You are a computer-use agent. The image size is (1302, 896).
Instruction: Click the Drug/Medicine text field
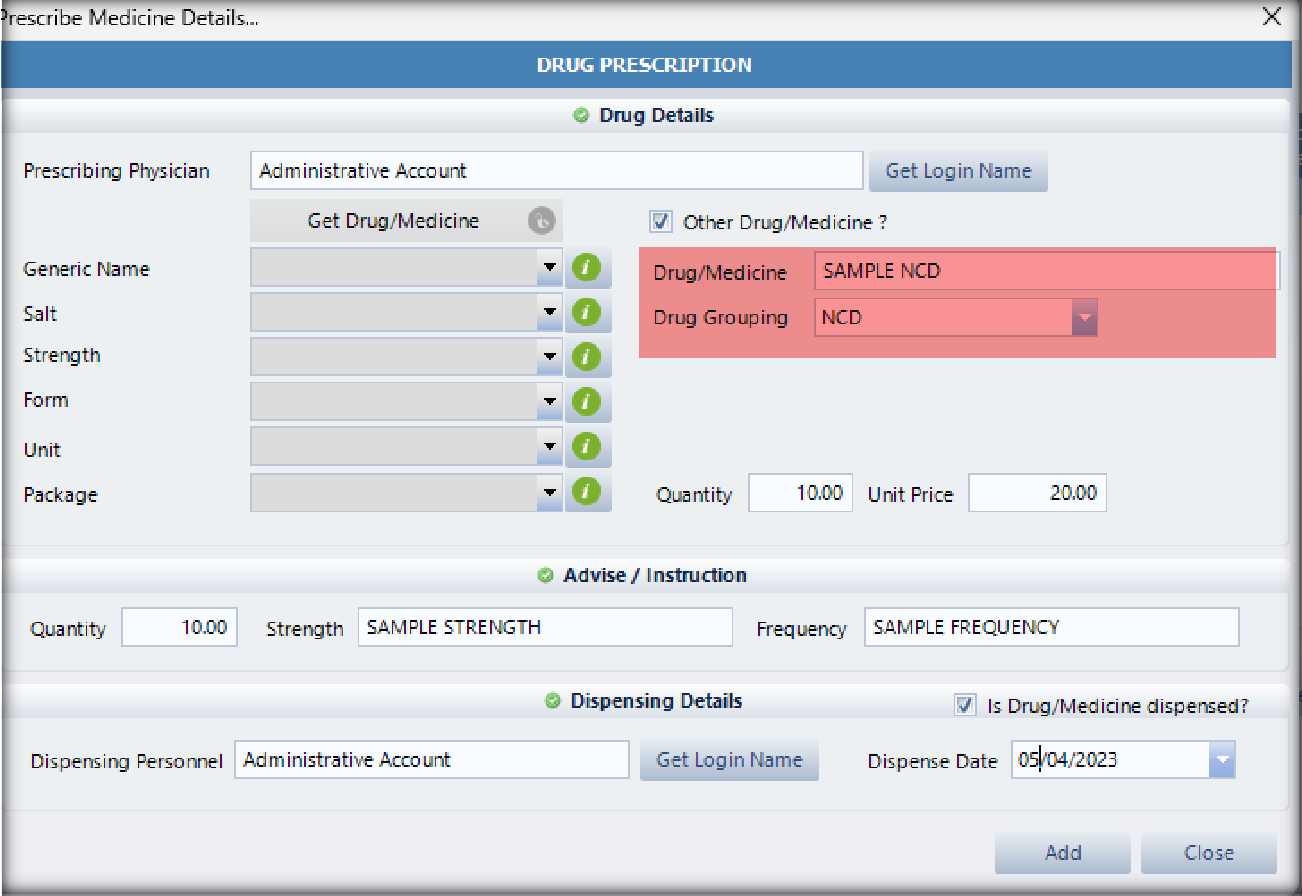1045,271
